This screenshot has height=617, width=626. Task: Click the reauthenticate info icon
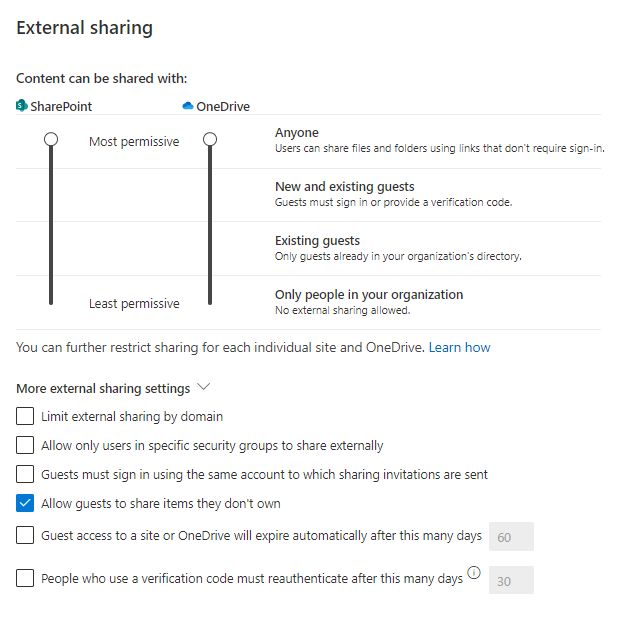click(x=474, y=573)
